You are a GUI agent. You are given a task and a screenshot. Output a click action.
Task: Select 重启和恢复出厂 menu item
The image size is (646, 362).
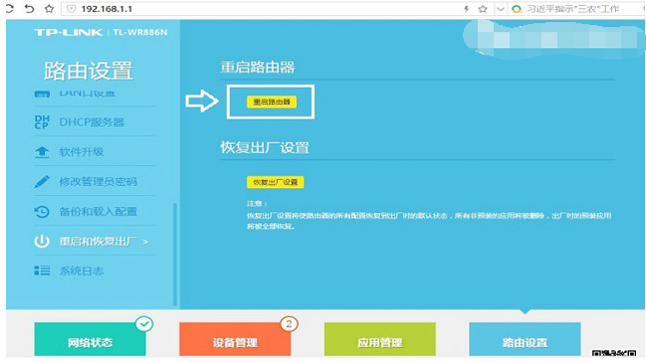click(98, 241)
